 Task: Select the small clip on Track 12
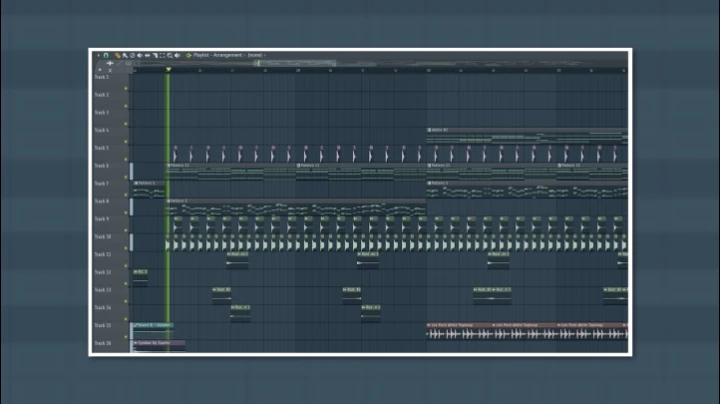(x=141, y=277)
